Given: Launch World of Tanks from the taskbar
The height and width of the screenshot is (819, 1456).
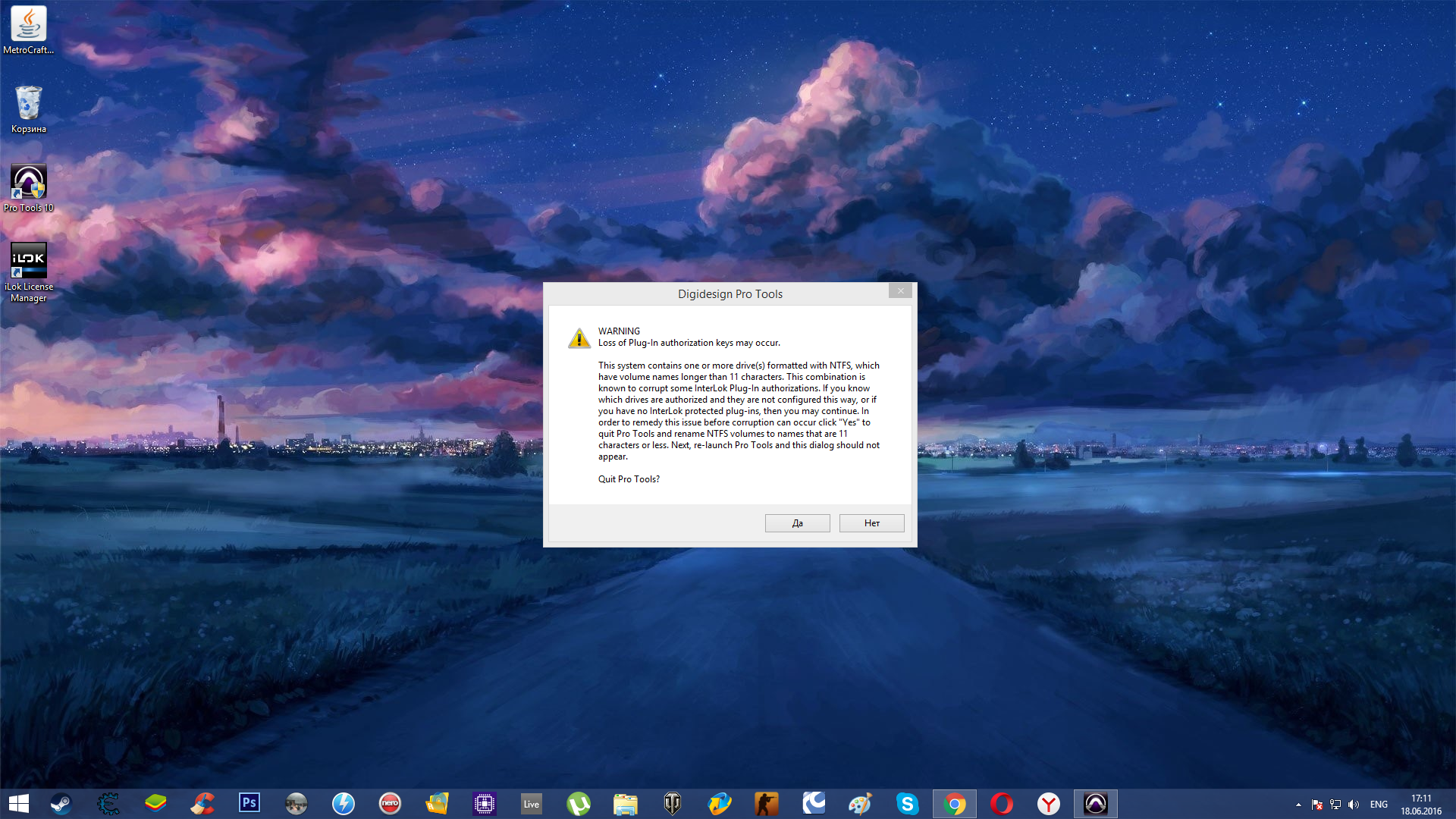Looking at the screenshot, I should click(x=673, y=804).
